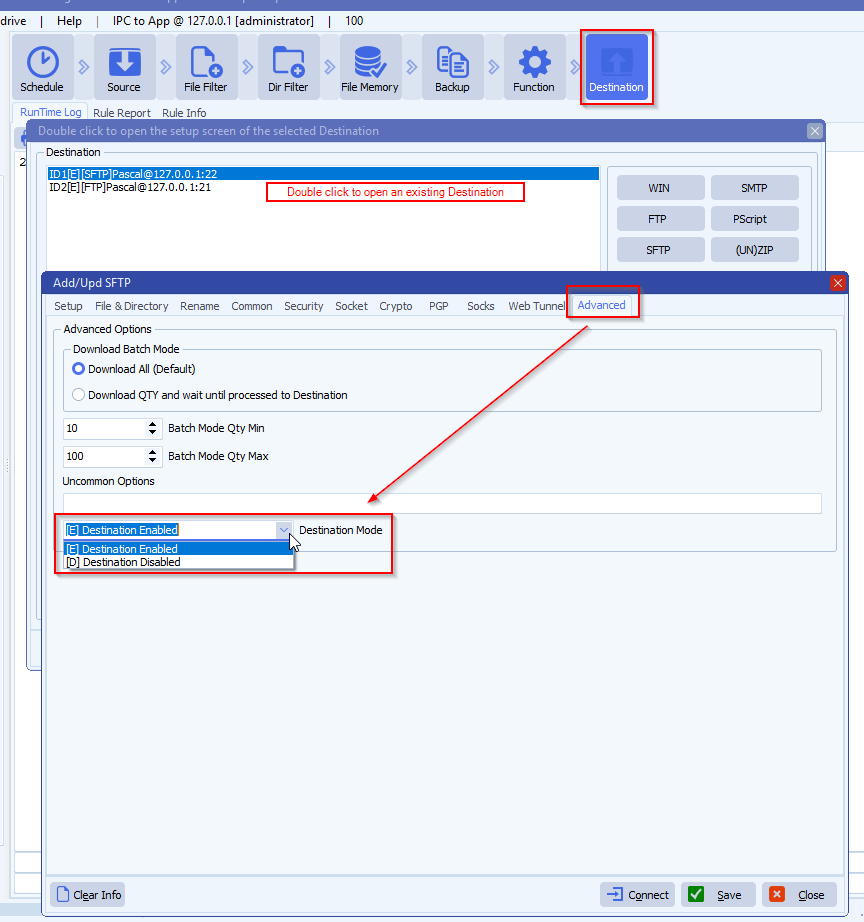Click the PScript destination button
The height and width of the screenshot is (922, 864).
click(755, 219)
